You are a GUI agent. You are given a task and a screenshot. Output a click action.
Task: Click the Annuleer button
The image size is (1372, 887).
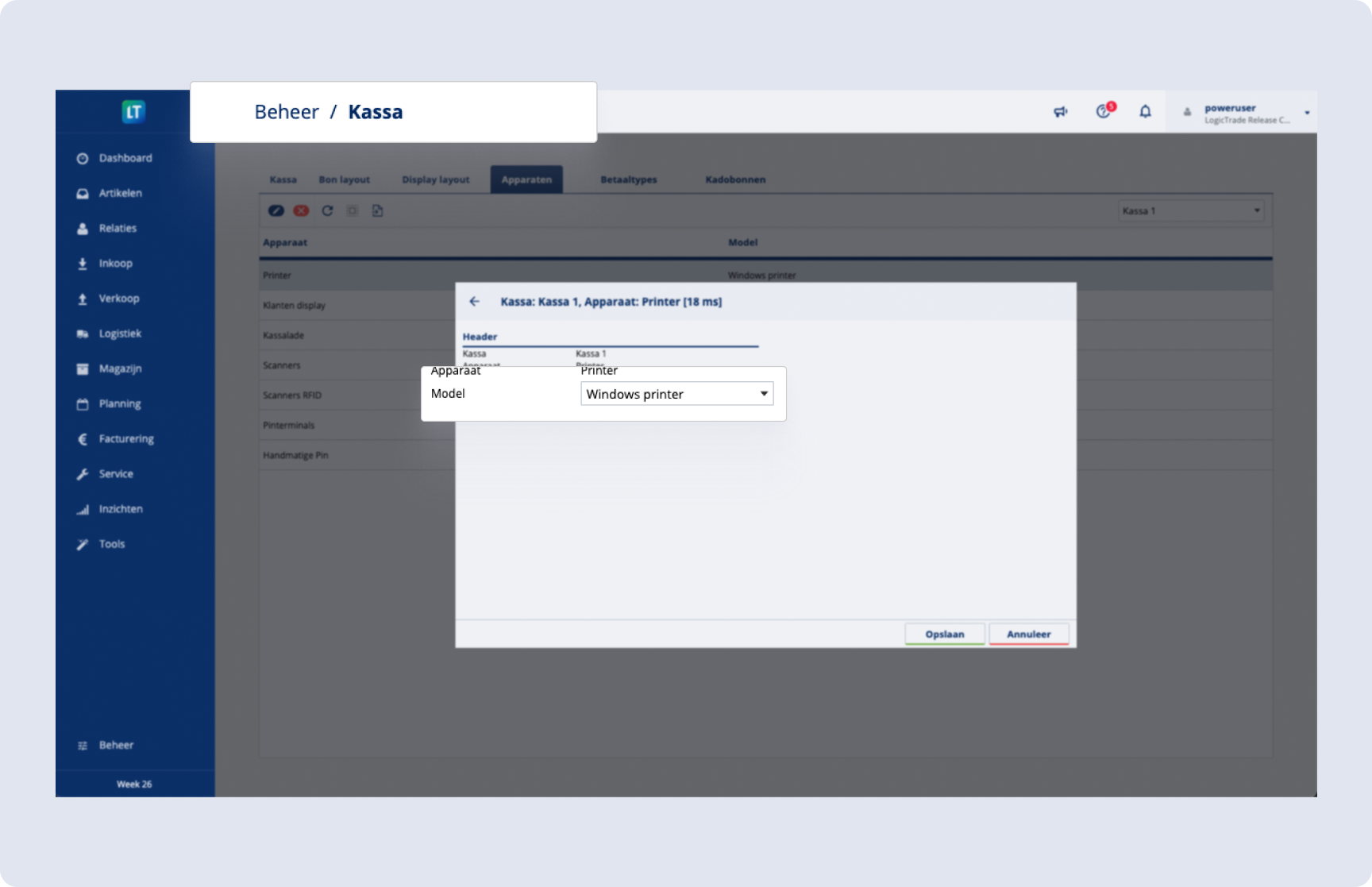[1028, 634]
